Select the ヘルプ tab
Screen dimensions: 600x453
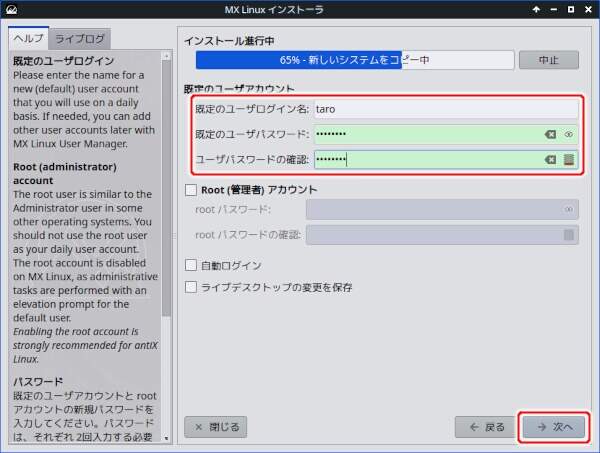(28, 38)
